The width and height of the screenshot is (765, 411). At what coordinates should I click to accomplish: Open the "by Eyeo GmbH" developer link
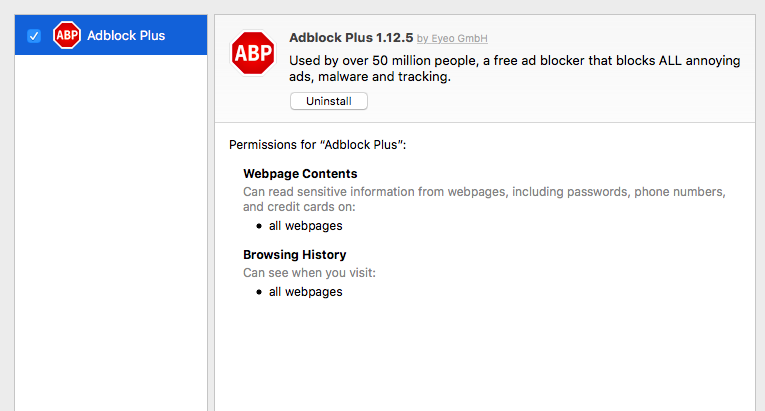coord(452,39)
